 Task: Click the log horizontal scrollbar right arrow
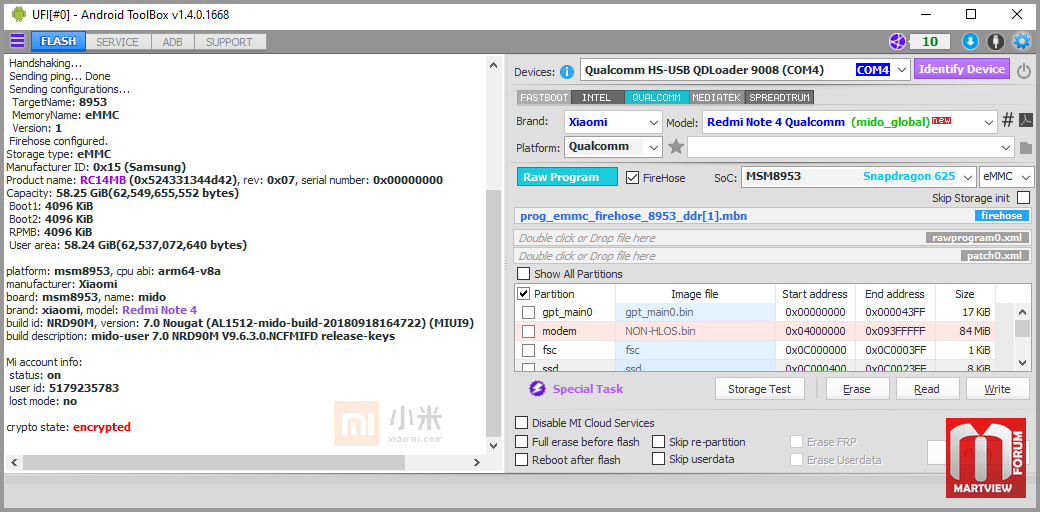click(x=476, y=462)
